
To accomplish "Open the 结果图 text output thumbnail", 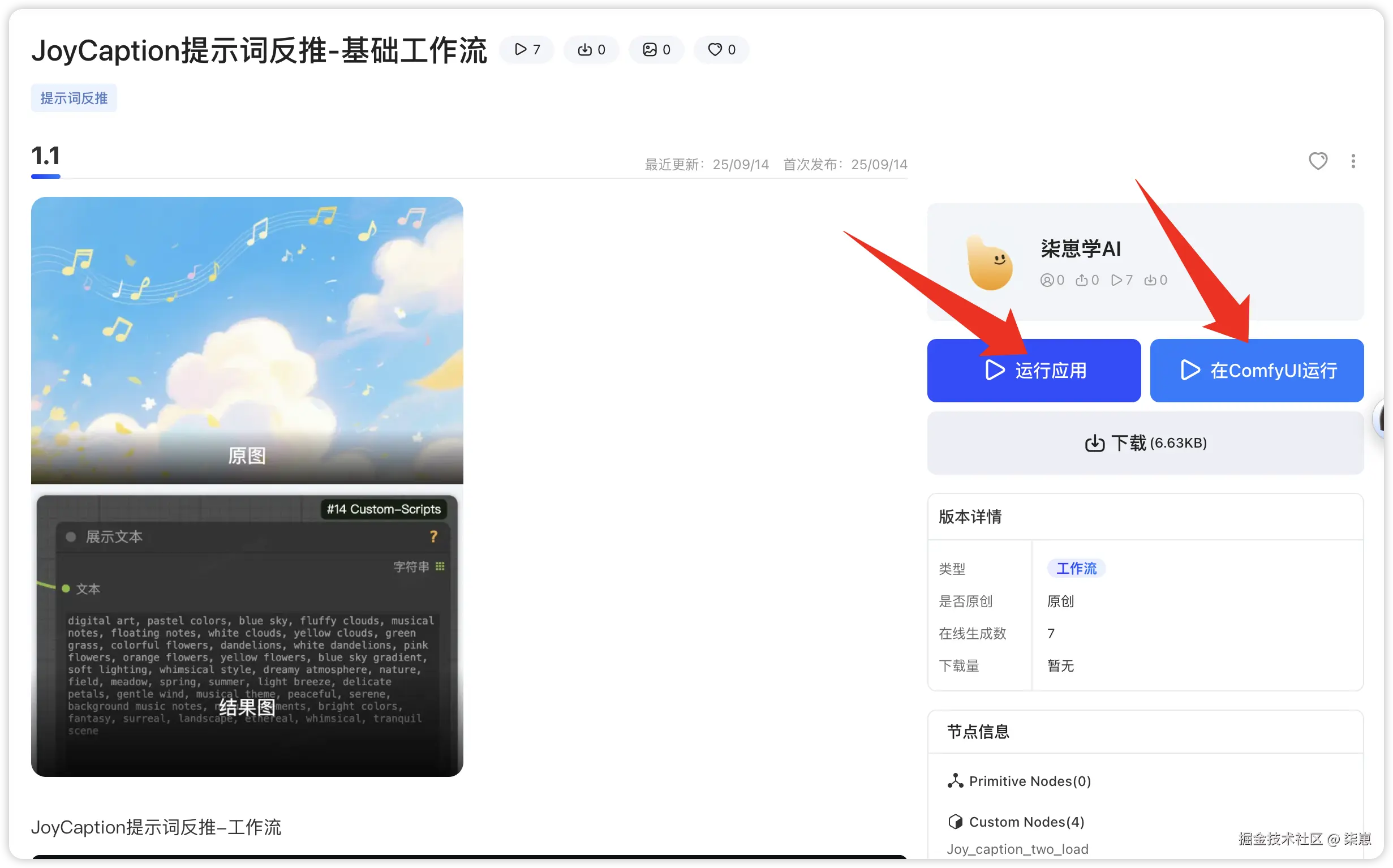I will pos(247,635).
